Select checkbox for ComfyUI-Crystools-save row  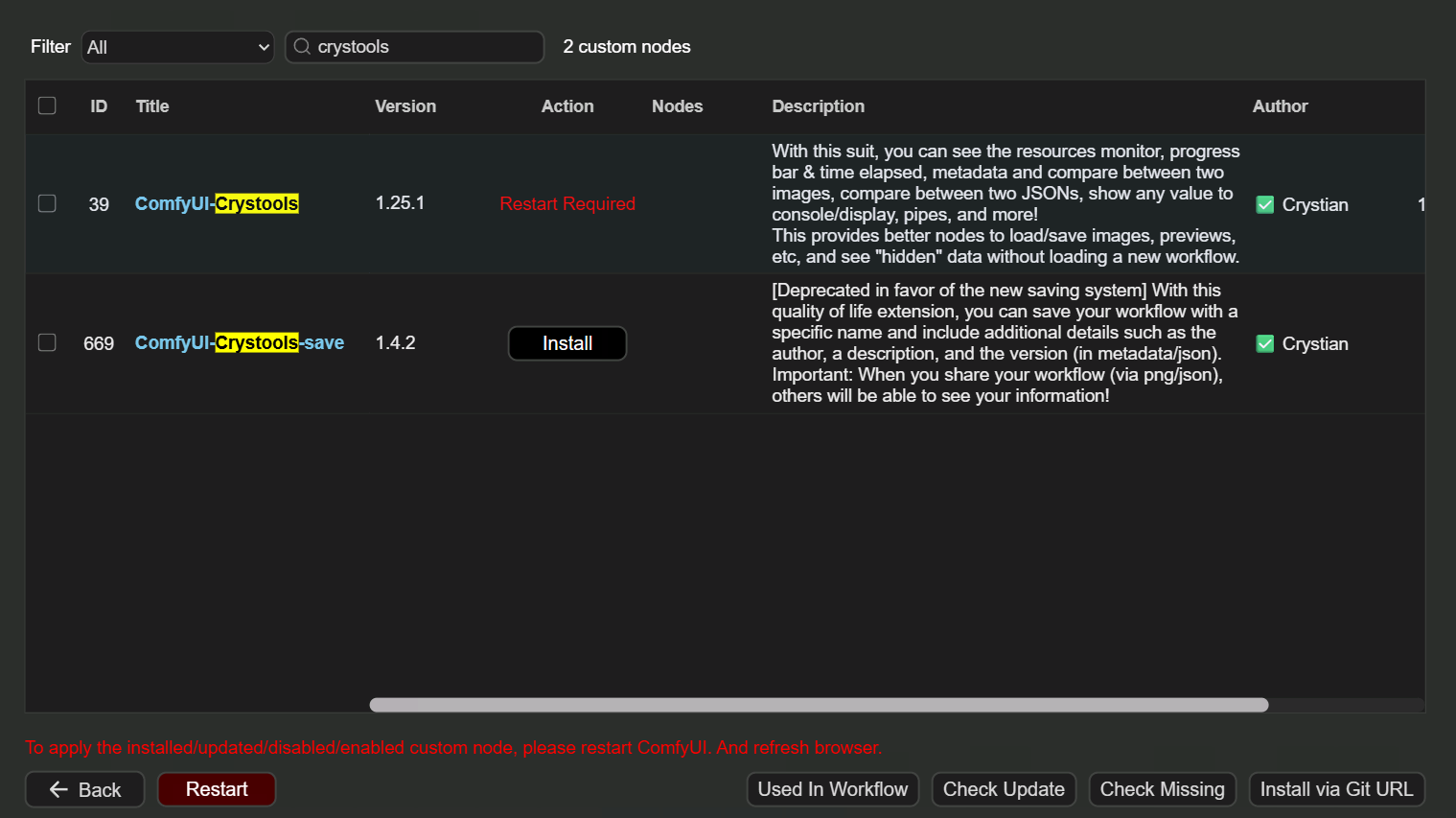click(47, 342)
